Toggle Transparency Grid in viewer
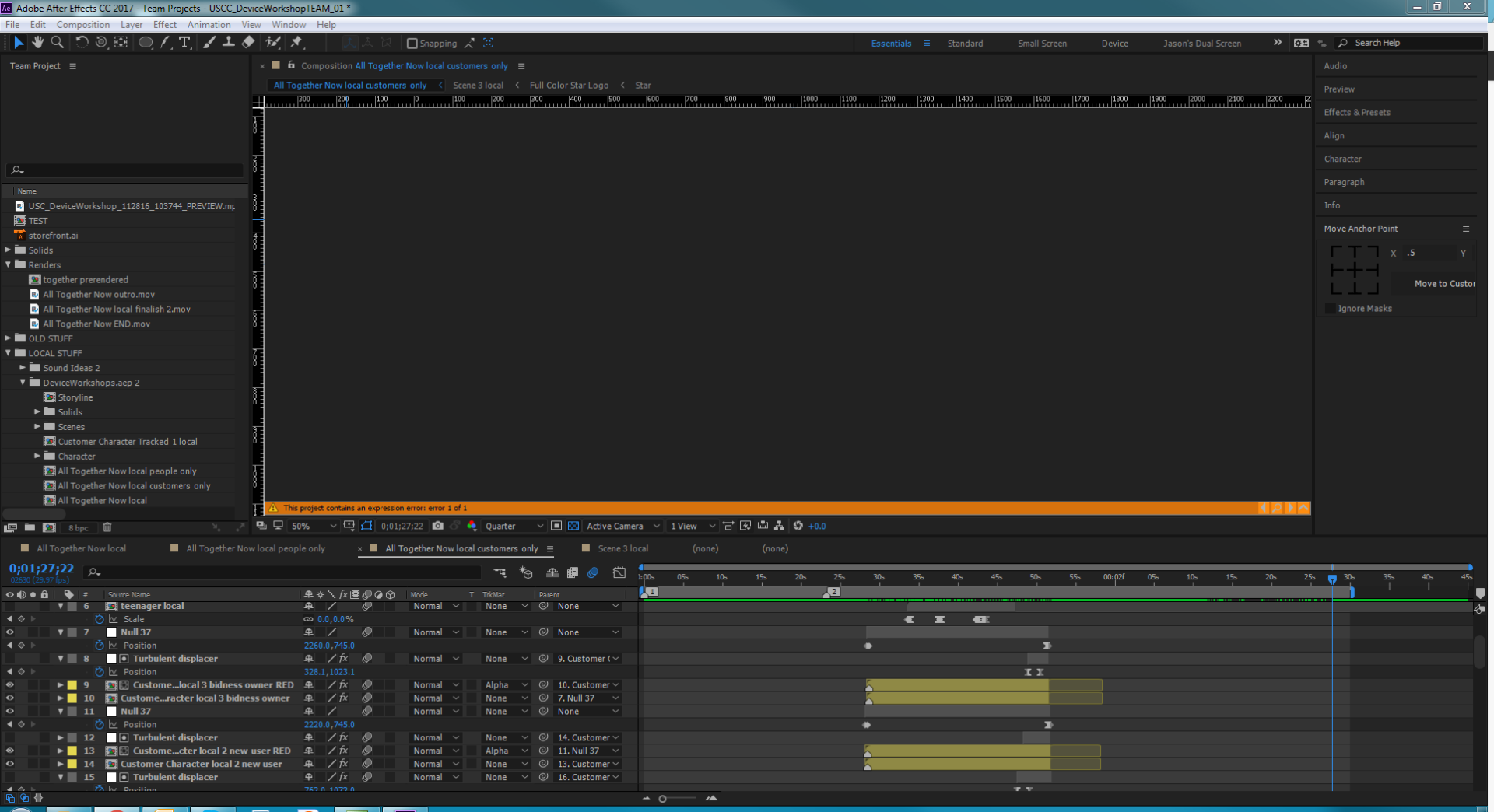 coord(573,527)
